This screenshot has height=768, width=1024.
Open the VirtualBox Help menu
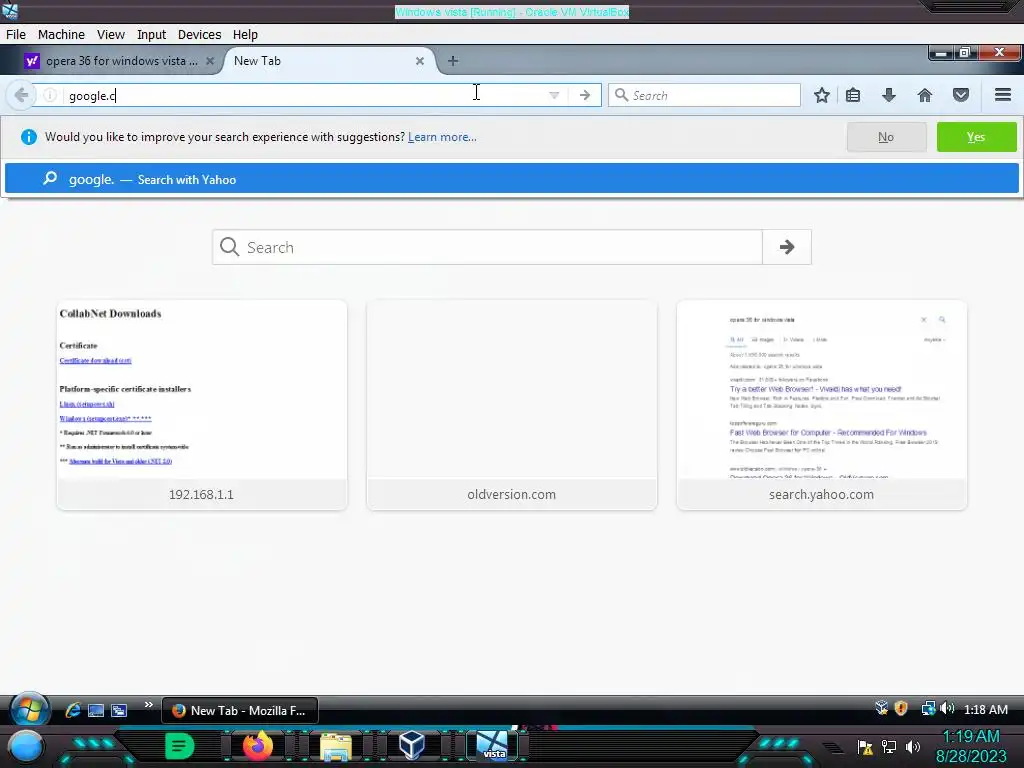[x=245, y=35]
